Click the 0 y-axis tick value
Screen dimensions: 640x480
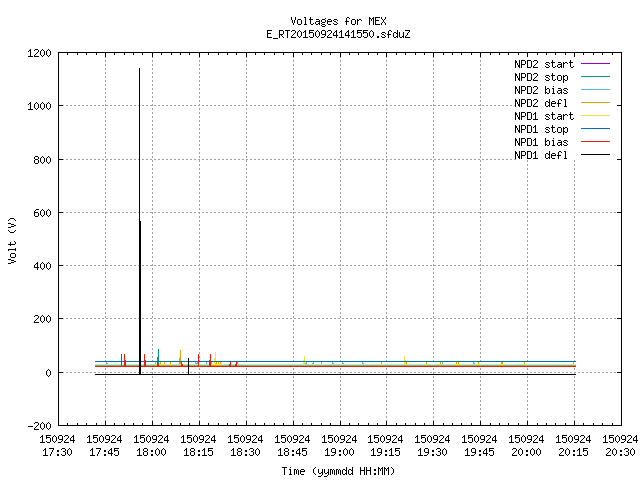tap(49, 373)
